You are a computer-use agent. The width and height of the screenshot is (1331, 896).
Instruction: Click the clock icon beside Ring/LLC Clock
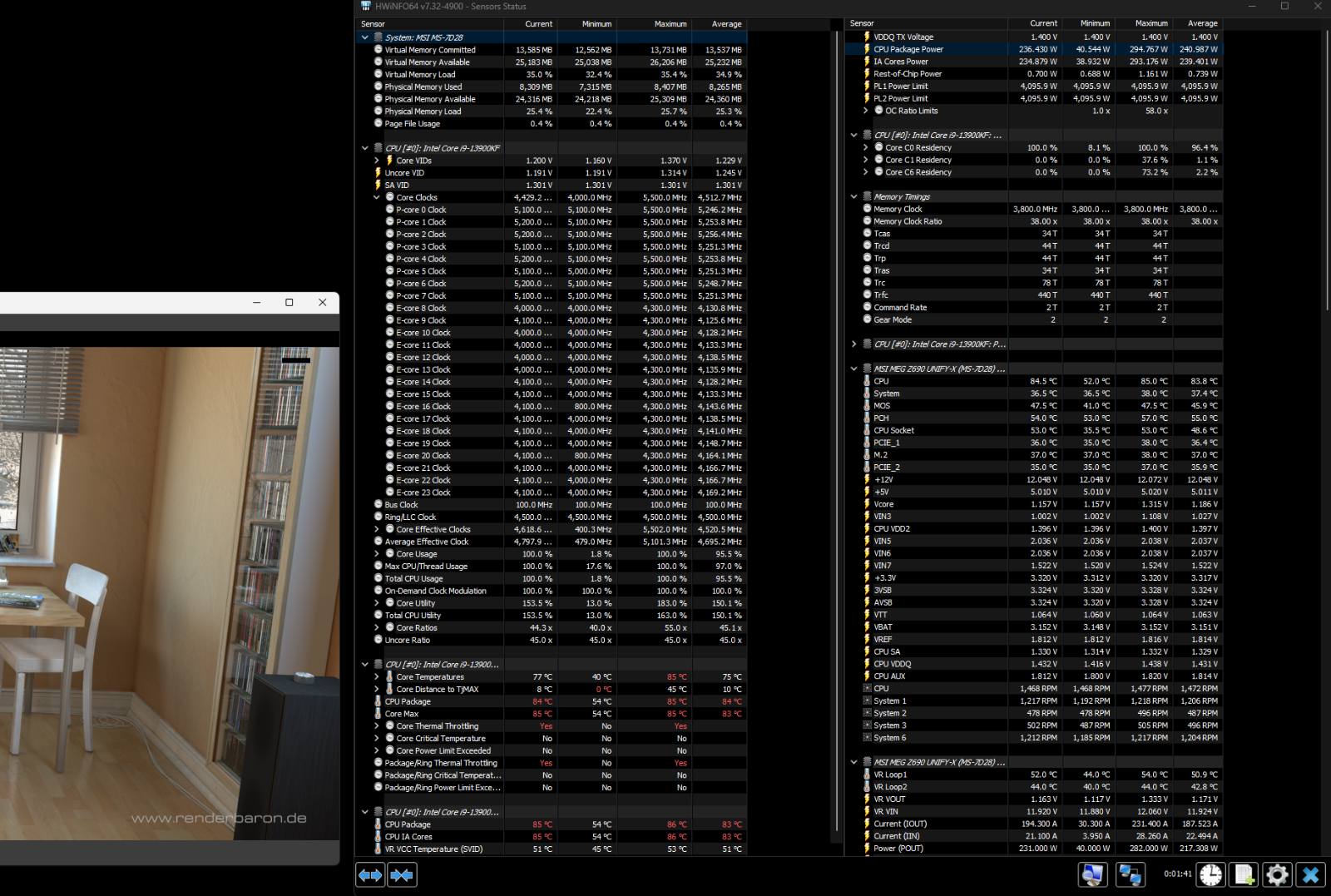379,517
